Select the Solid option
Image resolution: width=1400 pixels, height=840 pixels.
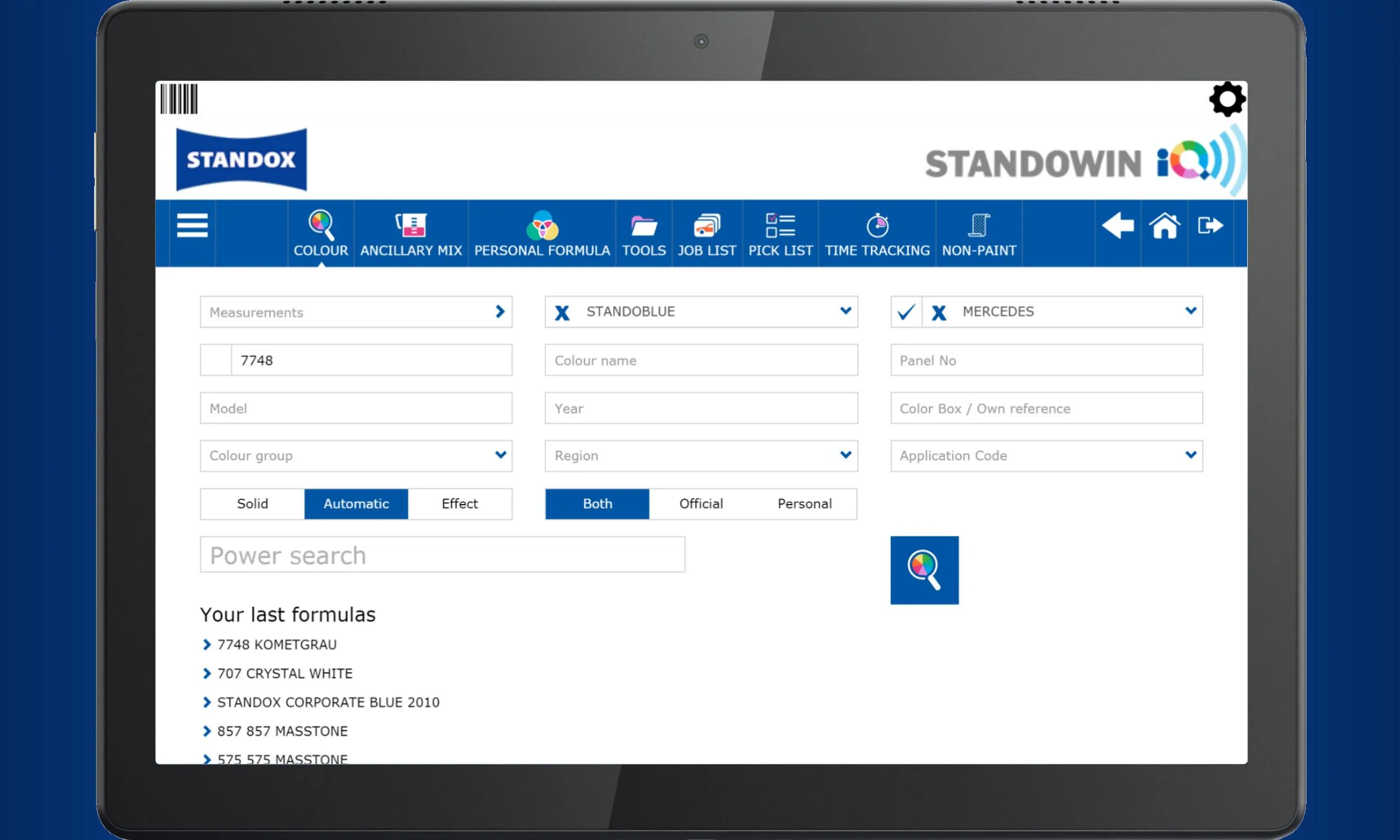(x=253, y=504)
